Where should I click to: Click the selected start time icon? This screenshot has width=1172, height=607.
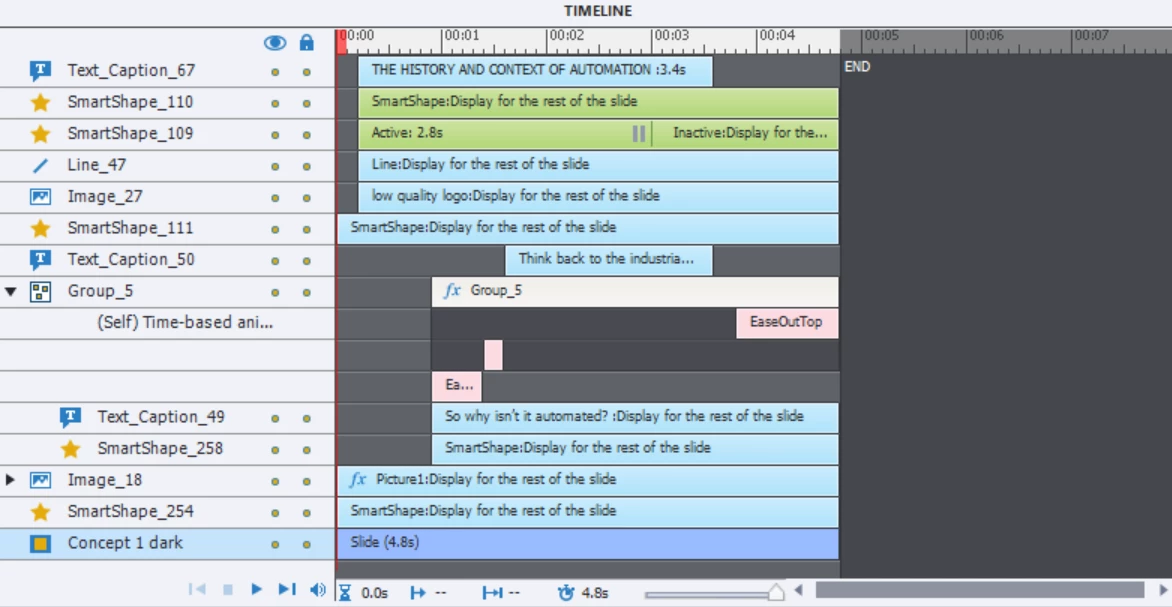(419, 593)
